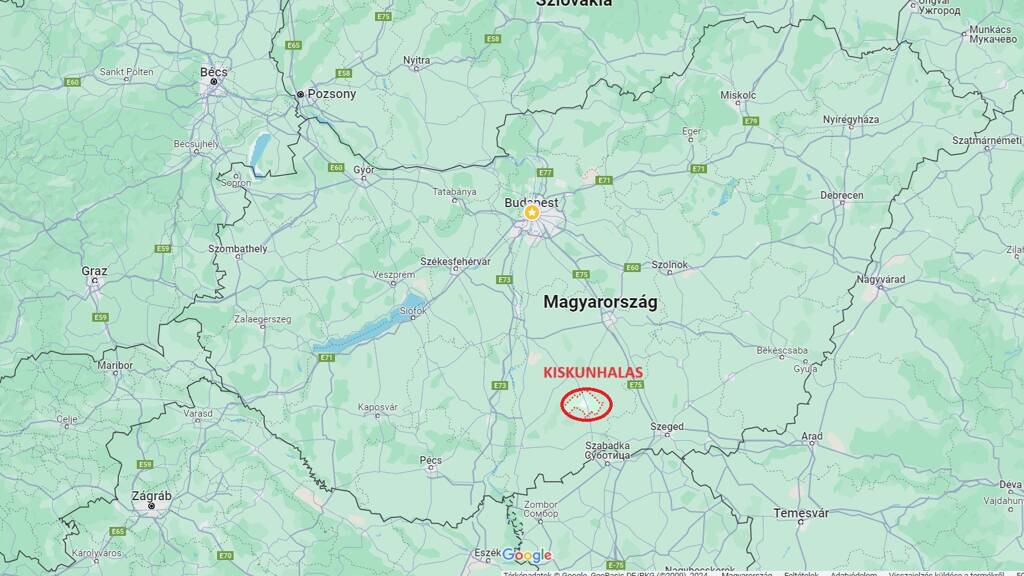Click the E79 road shield below Miskolc
The image size is (1024, 576).
point(751,121)
